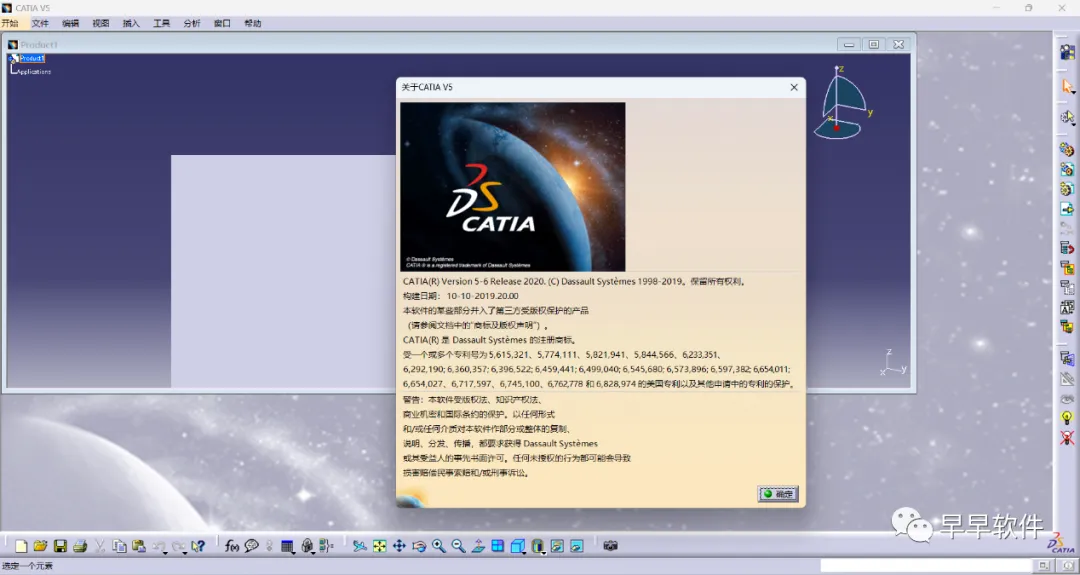Expand the Shading view mode dropdown
Screen dimensions: 1080x575
pyautogui.click(x=543, y=552)
